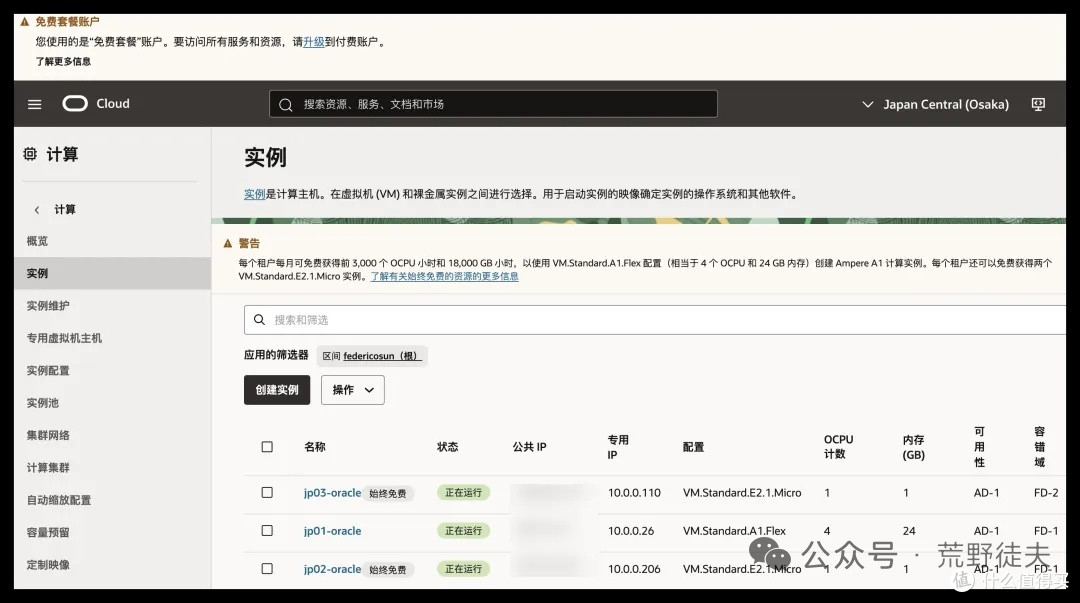Open the hamburger navigation menu

pyautogui.click(x=34, y=104)
